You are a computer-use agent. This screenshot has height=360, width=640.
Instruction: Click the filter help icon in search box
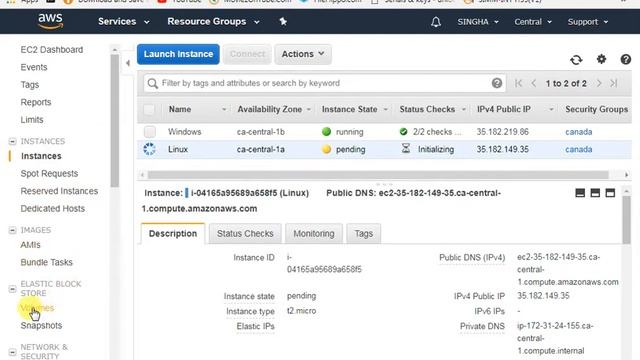pyautogui.click(x=497, y=83)
